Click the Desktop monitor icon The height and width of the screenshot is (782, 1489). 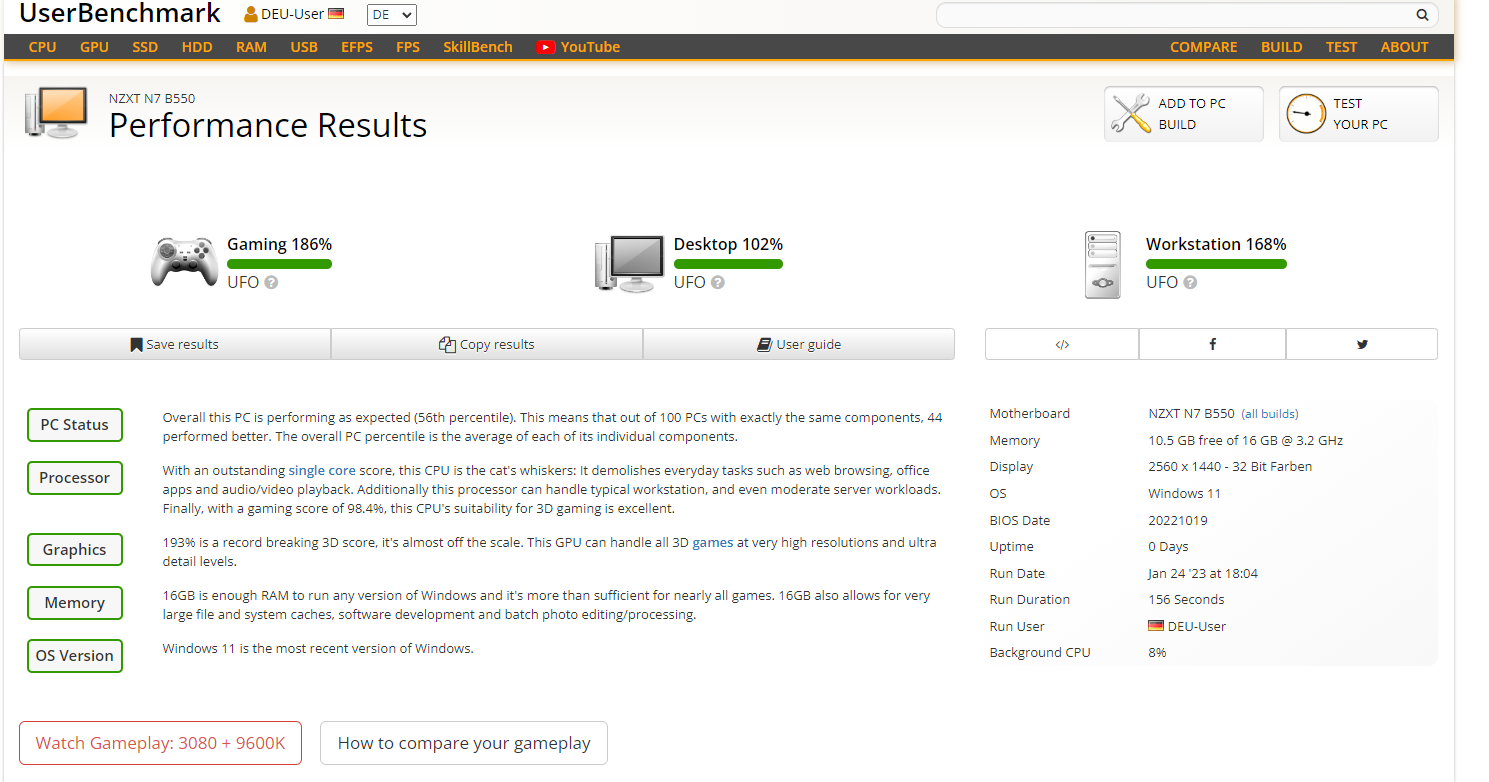(x=629, y=263)
